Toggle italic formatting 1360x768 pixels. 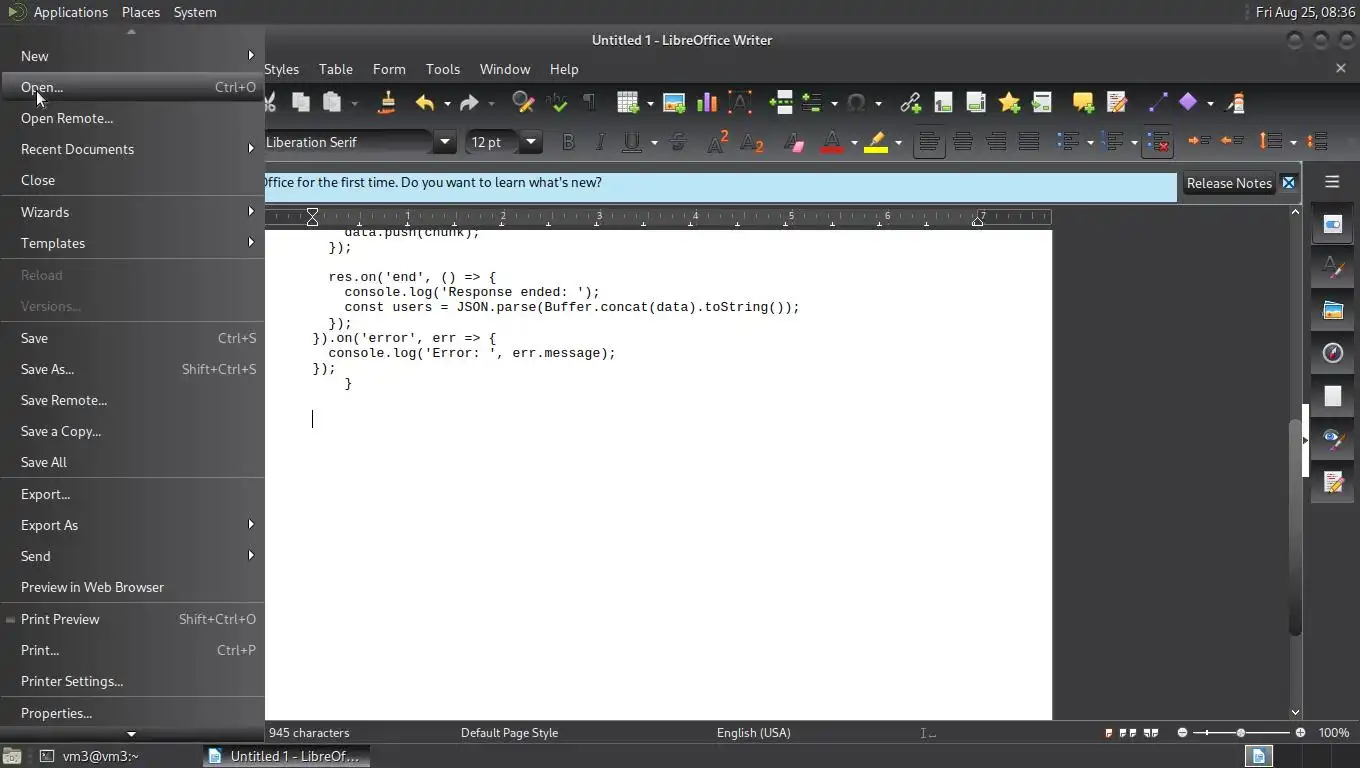600,142
